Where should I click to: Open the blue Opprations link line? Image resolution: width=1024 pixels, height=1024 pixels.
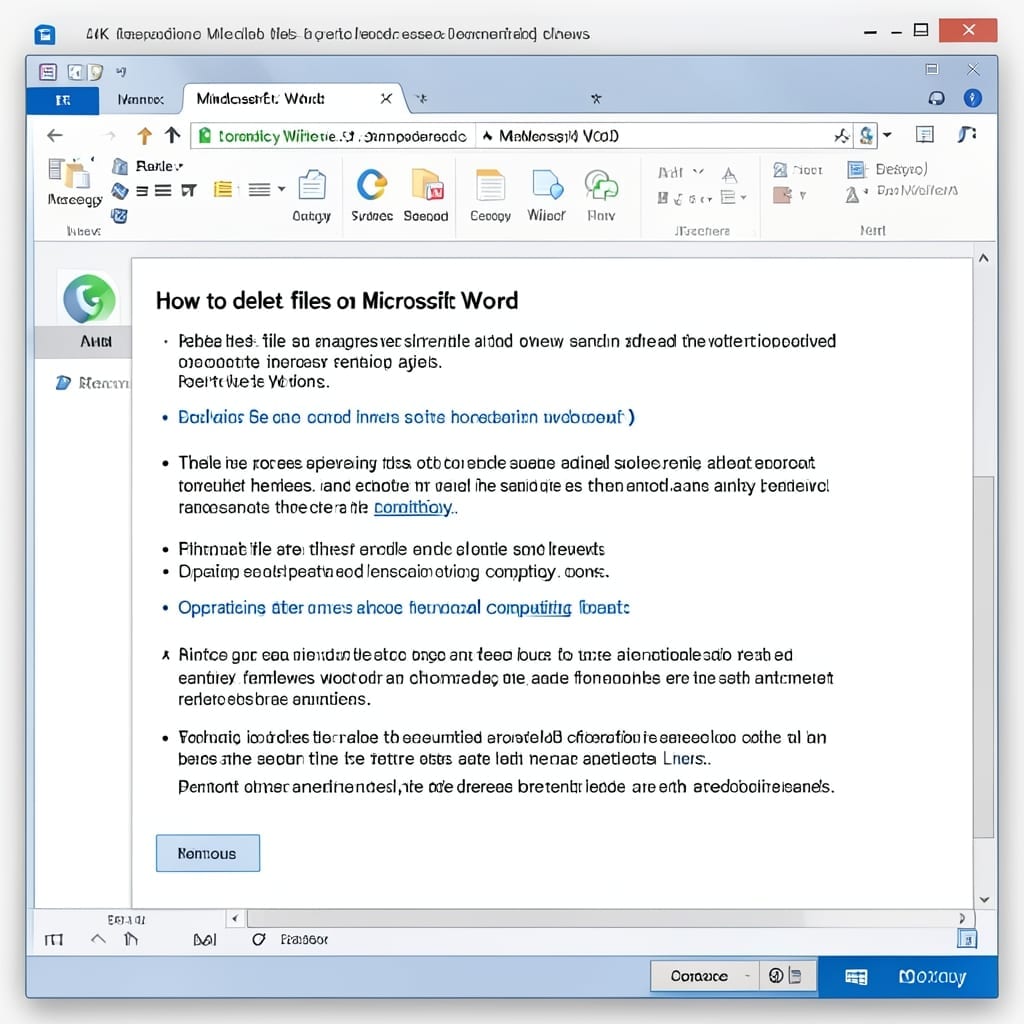coord(404,608)
